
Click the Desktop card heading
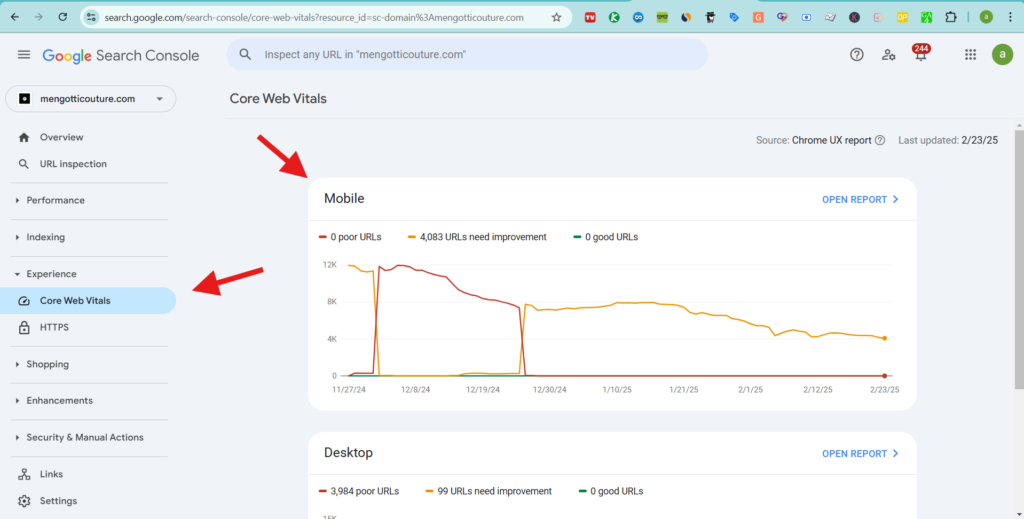[x=348, y=452]
